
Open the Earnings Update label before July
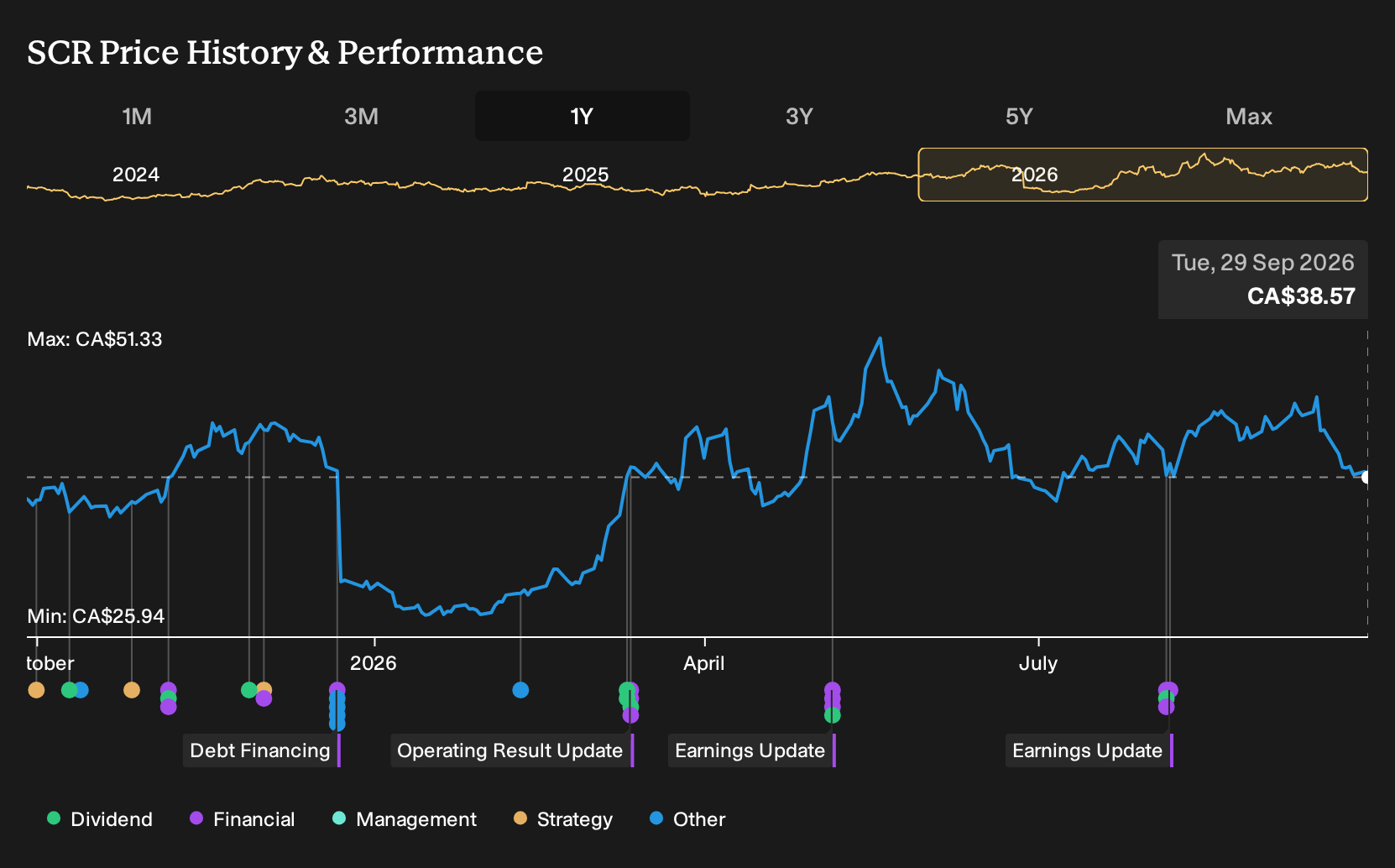[x=751, y=750]
